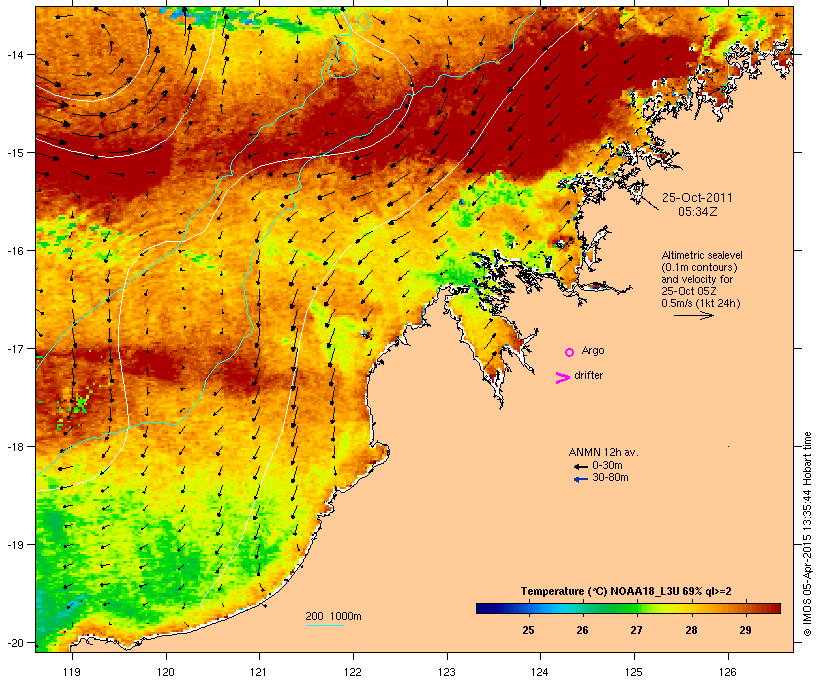Select the date text 25-Oct-2011
Viewport: 820px width, 680px height.
[x=697, y=198]
